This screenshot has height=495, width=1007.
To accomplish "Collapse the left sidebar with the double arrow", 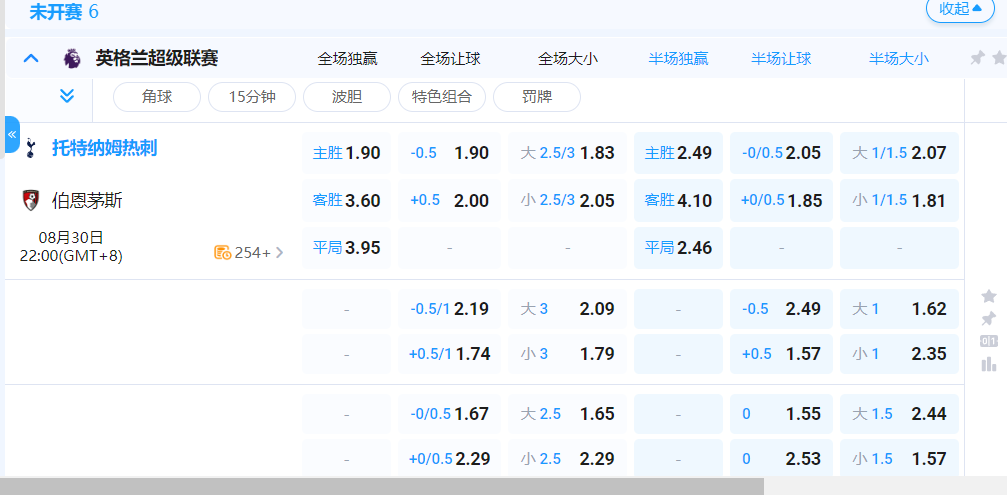I will pos(12,134).
